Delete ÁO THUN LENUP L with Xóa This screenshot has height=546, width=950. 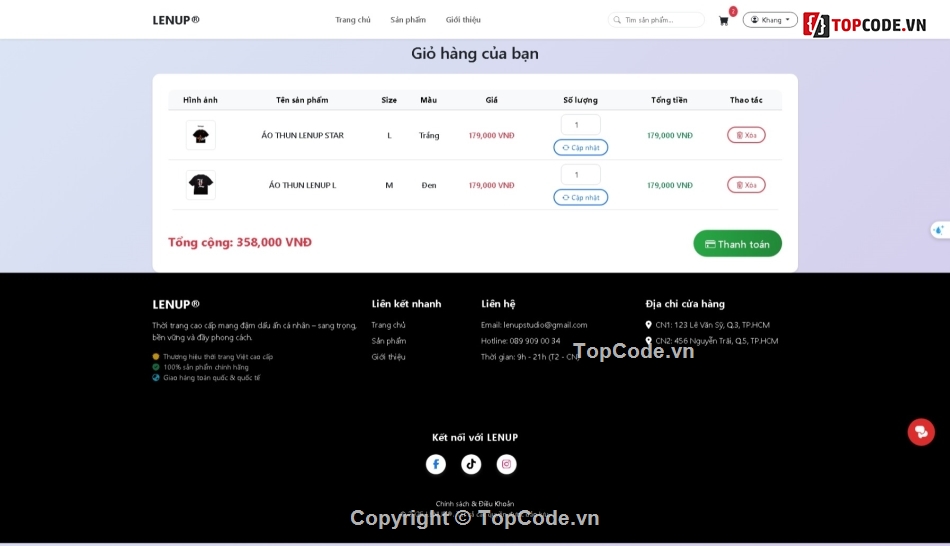point(746,185)
